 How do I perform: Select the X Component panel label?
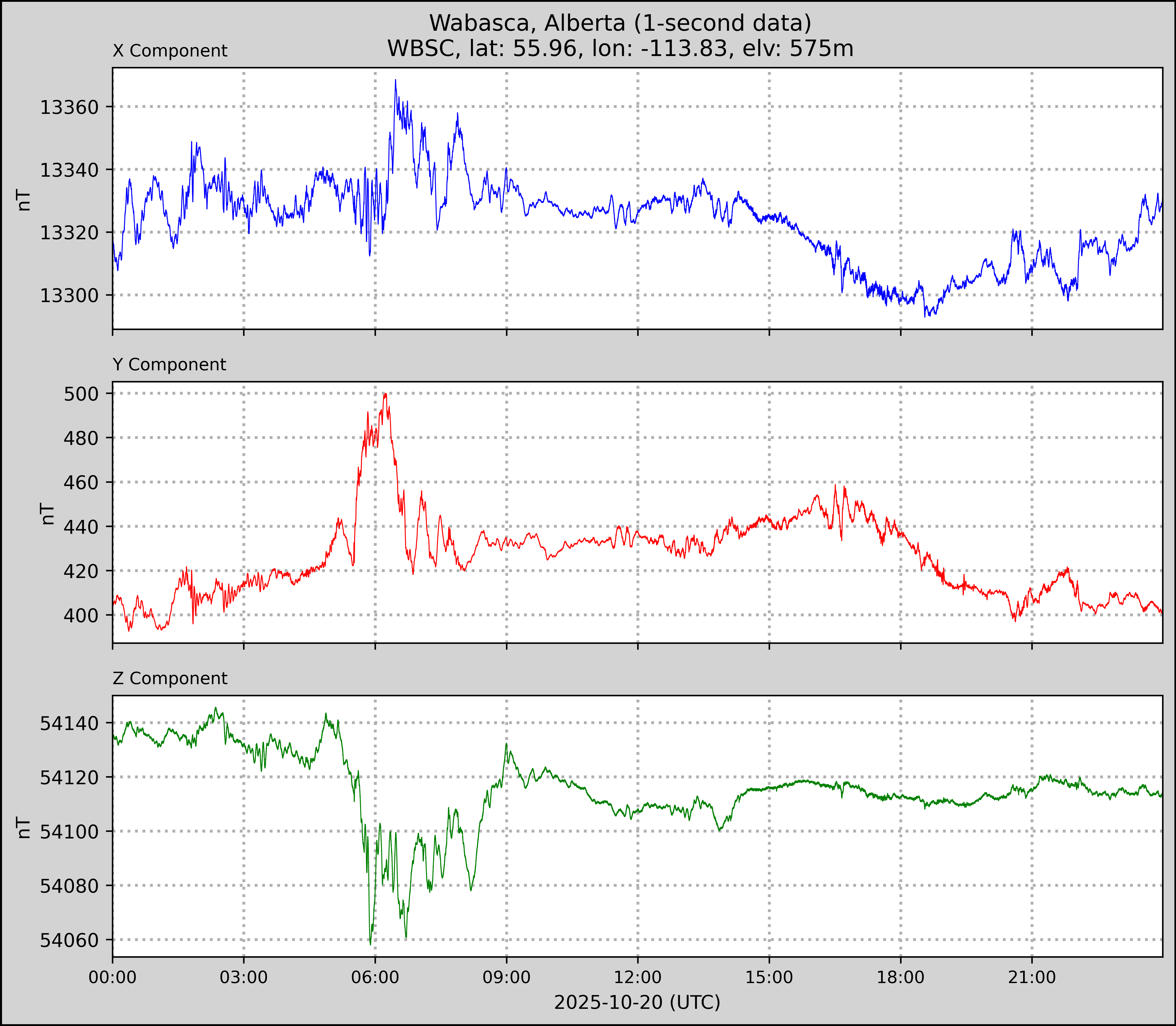coord(170,51)
